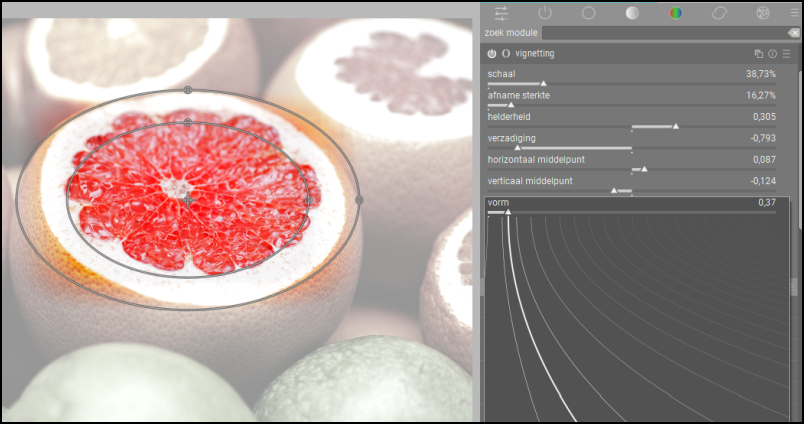
Task: Select the outer ellipse right handle
Action: [x=359, y=199]
